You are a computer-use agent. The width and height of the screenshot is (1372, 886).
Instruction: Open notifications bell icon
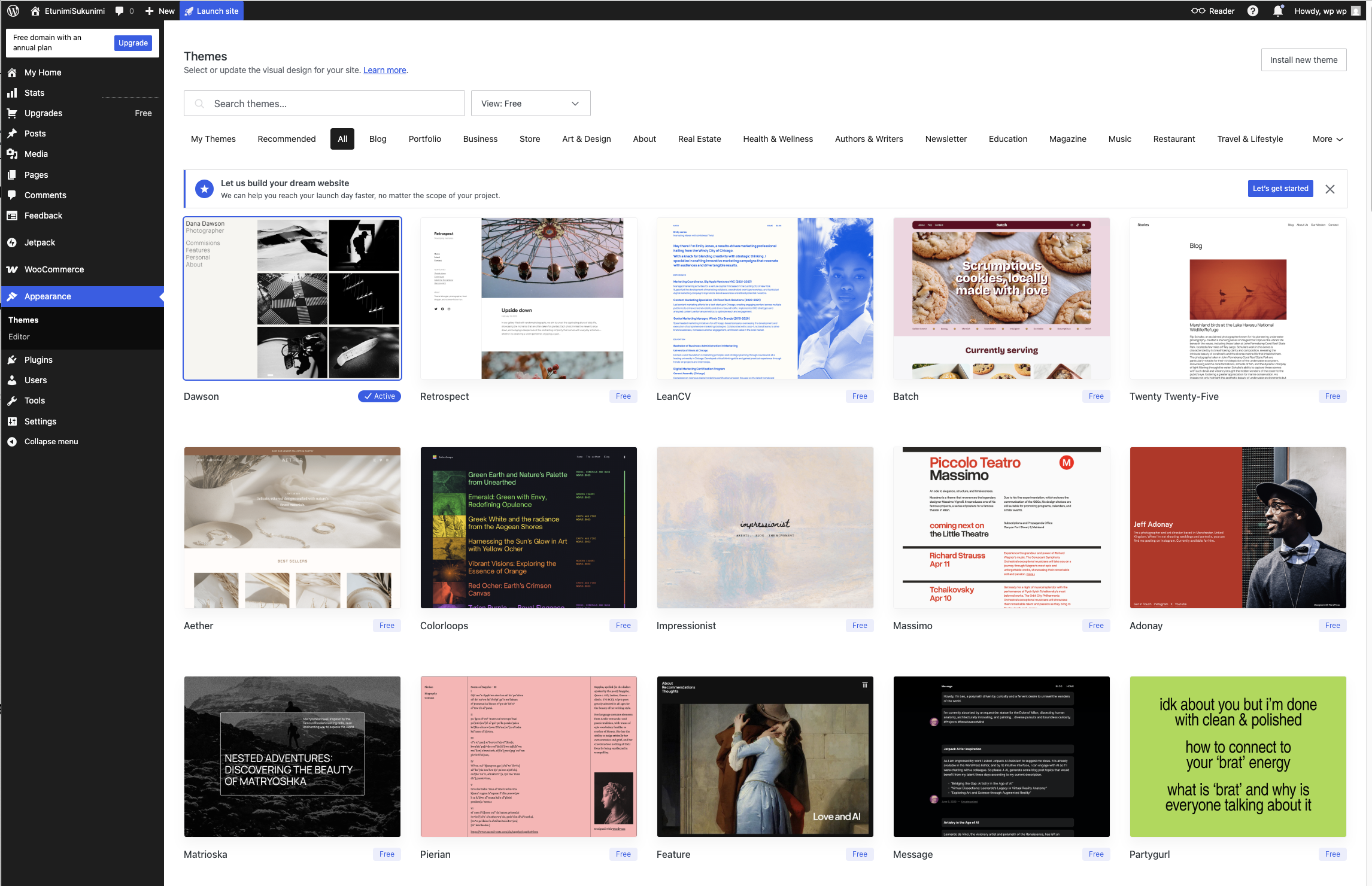[1277, 11]
